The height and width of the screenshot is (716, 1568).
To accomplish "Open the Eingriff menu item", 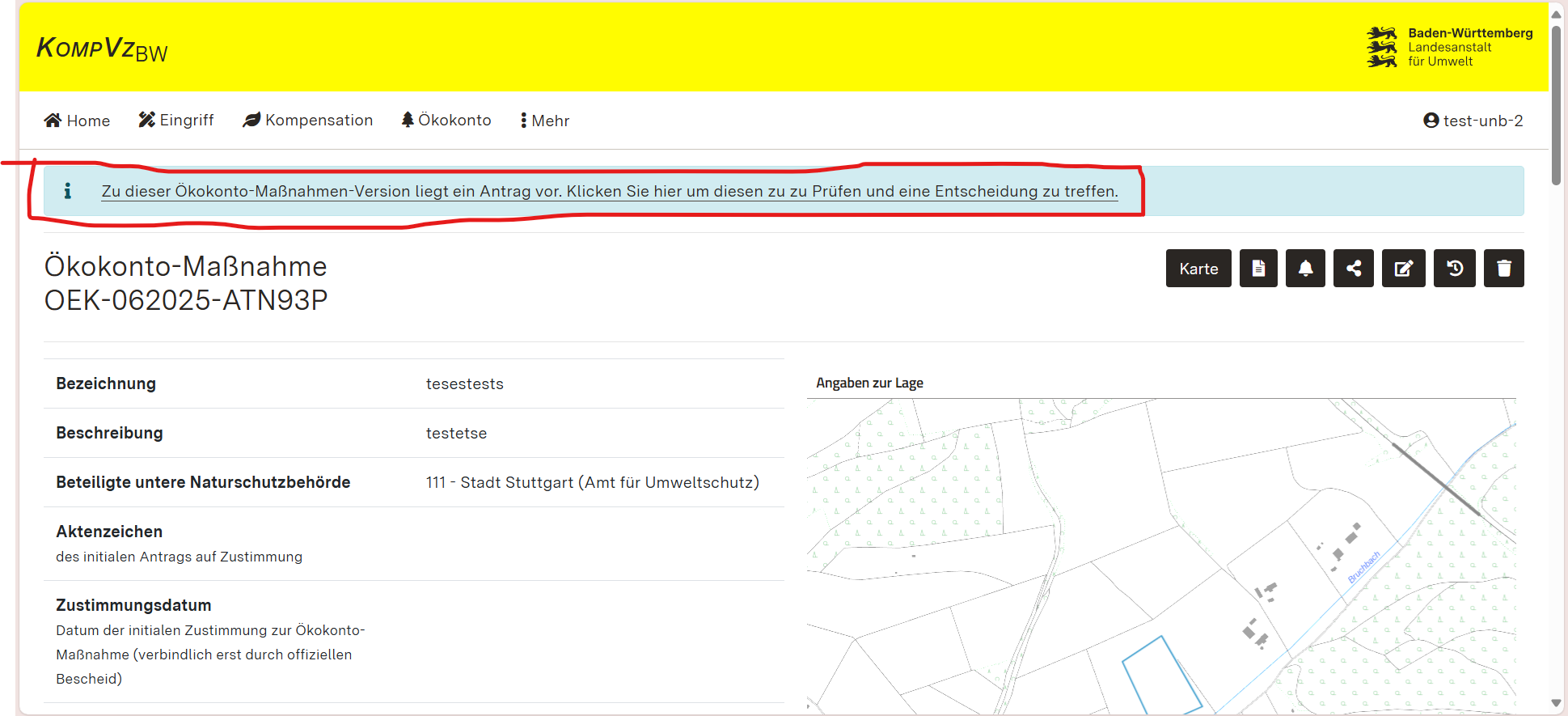I will coord(176,121).
